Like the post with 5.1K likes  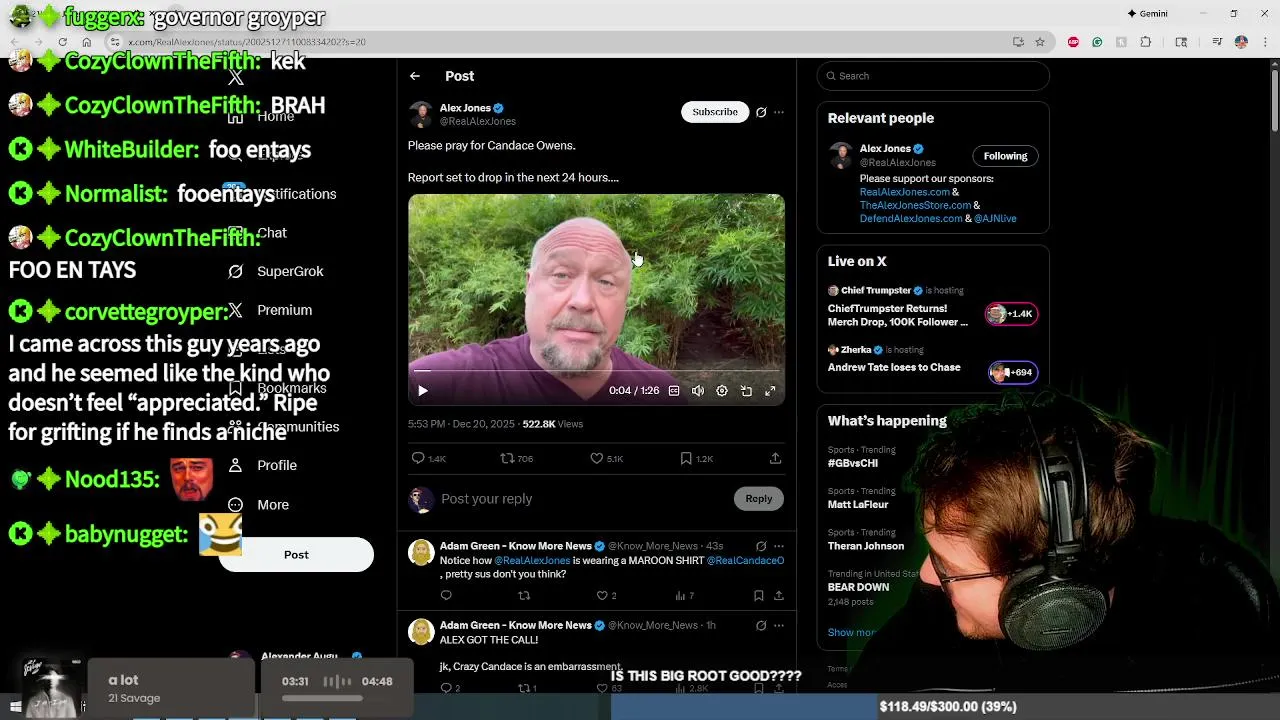click(606, 458)
